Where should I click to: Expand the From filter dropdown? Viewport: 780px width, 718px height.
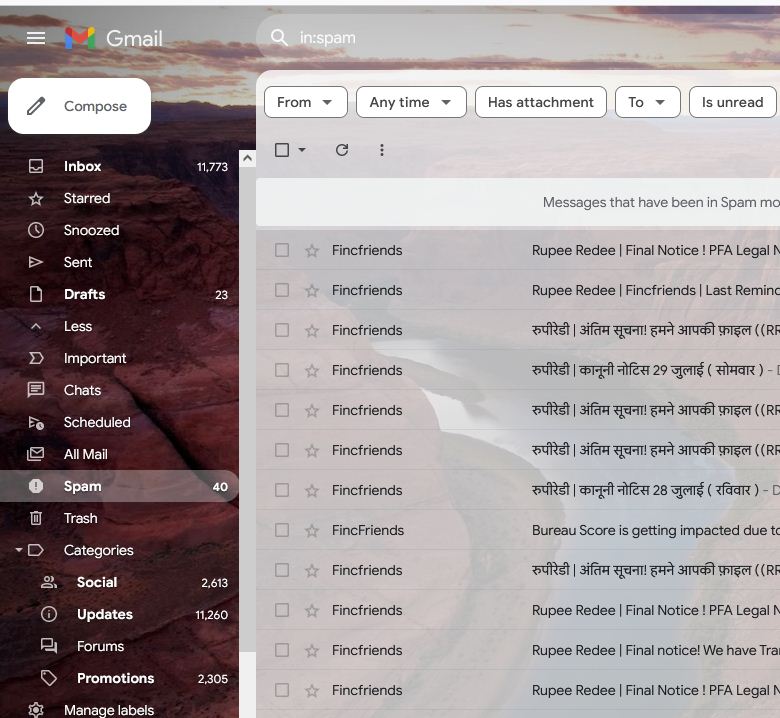click(305, 102)
